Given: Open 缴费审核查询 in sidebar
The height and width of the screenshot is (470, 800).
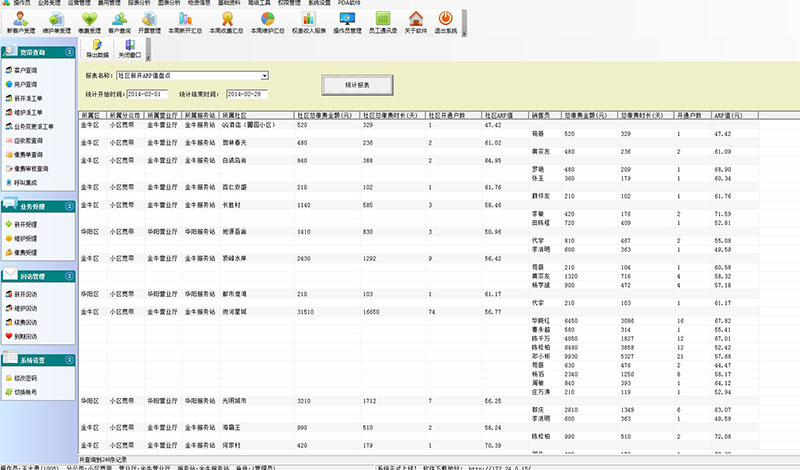Looking at the screenshot, I should pyautogui.click(x=27, y=168).
